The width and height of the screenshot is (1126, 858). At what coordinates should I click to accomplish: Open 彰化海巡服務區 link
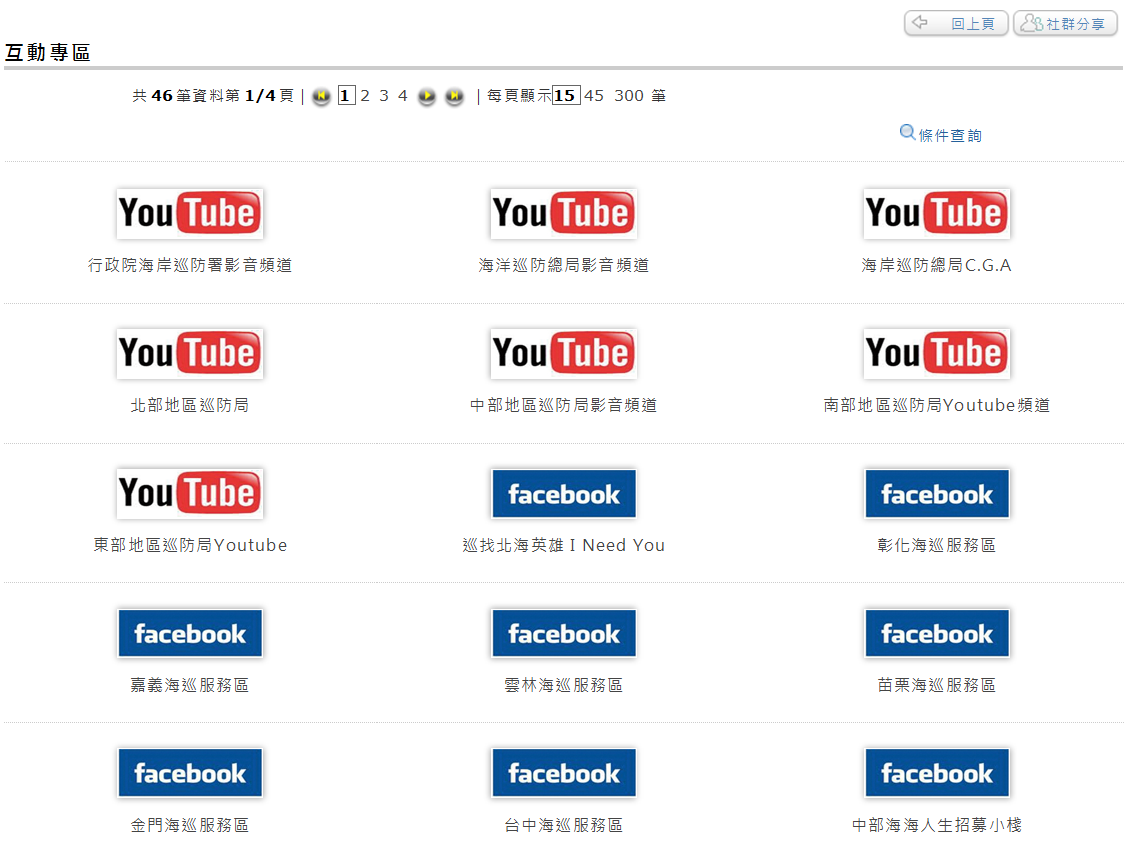[936, 545]
